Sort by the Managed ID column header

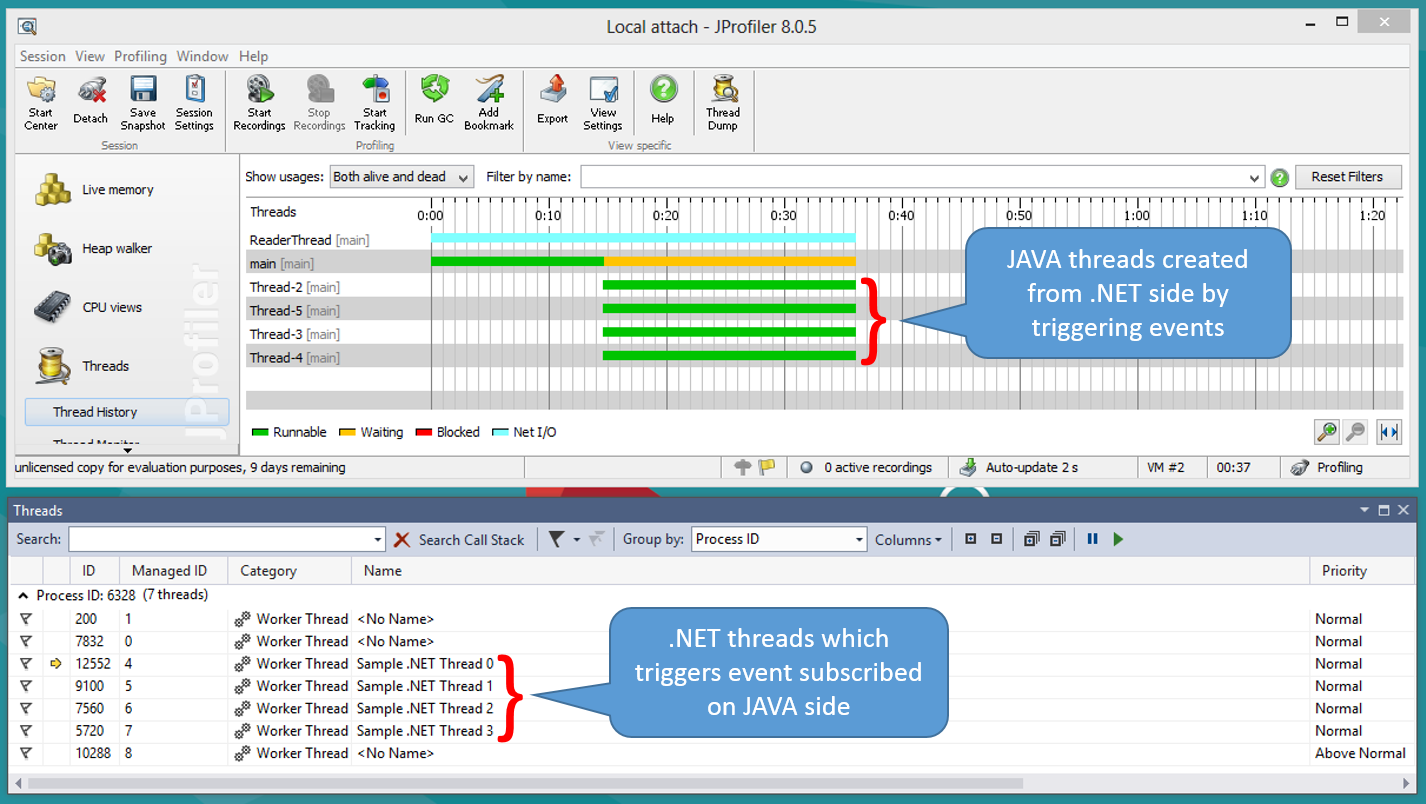[x=174, y=571]
